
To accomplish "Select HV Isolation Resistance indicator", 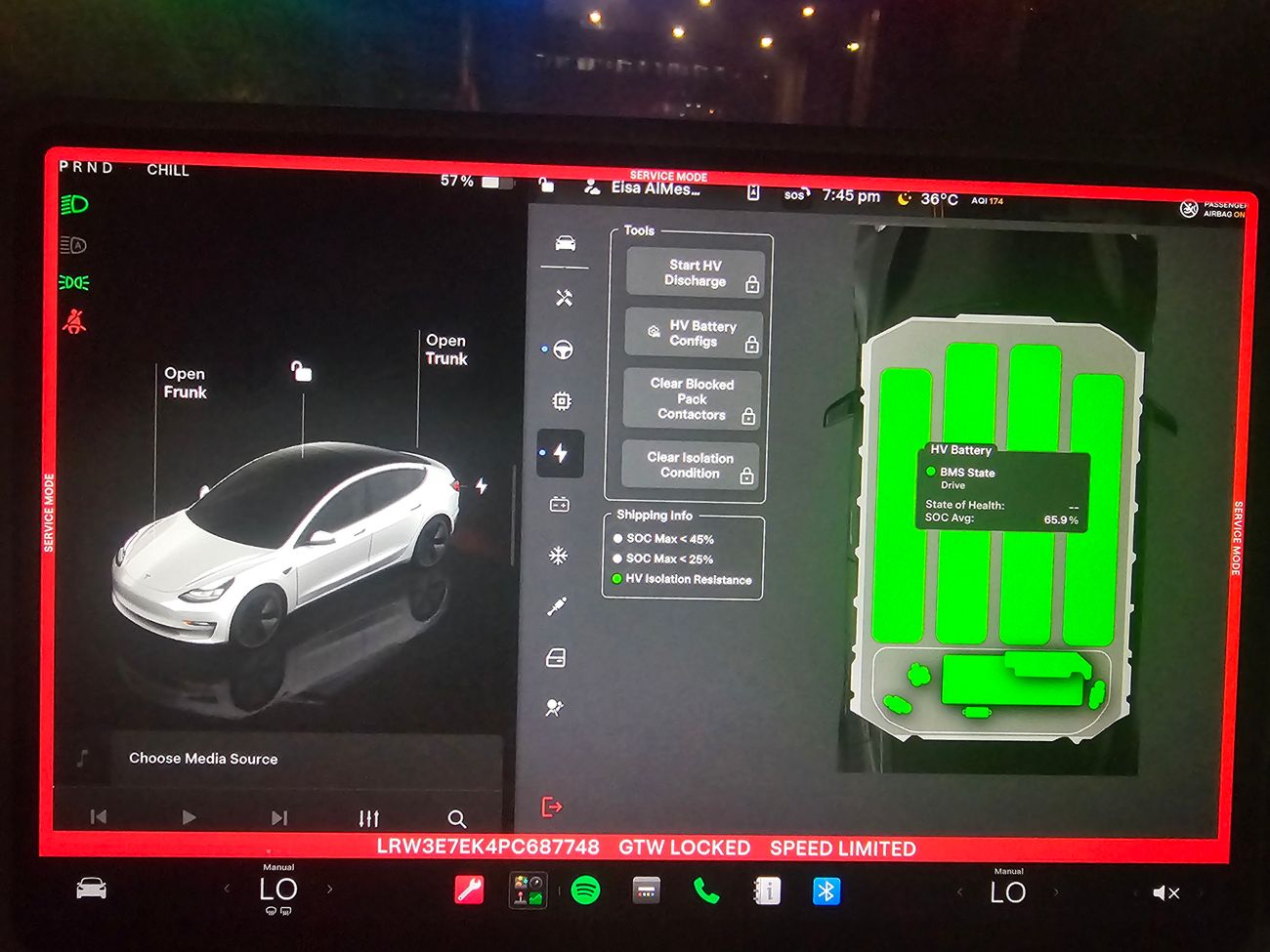I will pos(682,579).
